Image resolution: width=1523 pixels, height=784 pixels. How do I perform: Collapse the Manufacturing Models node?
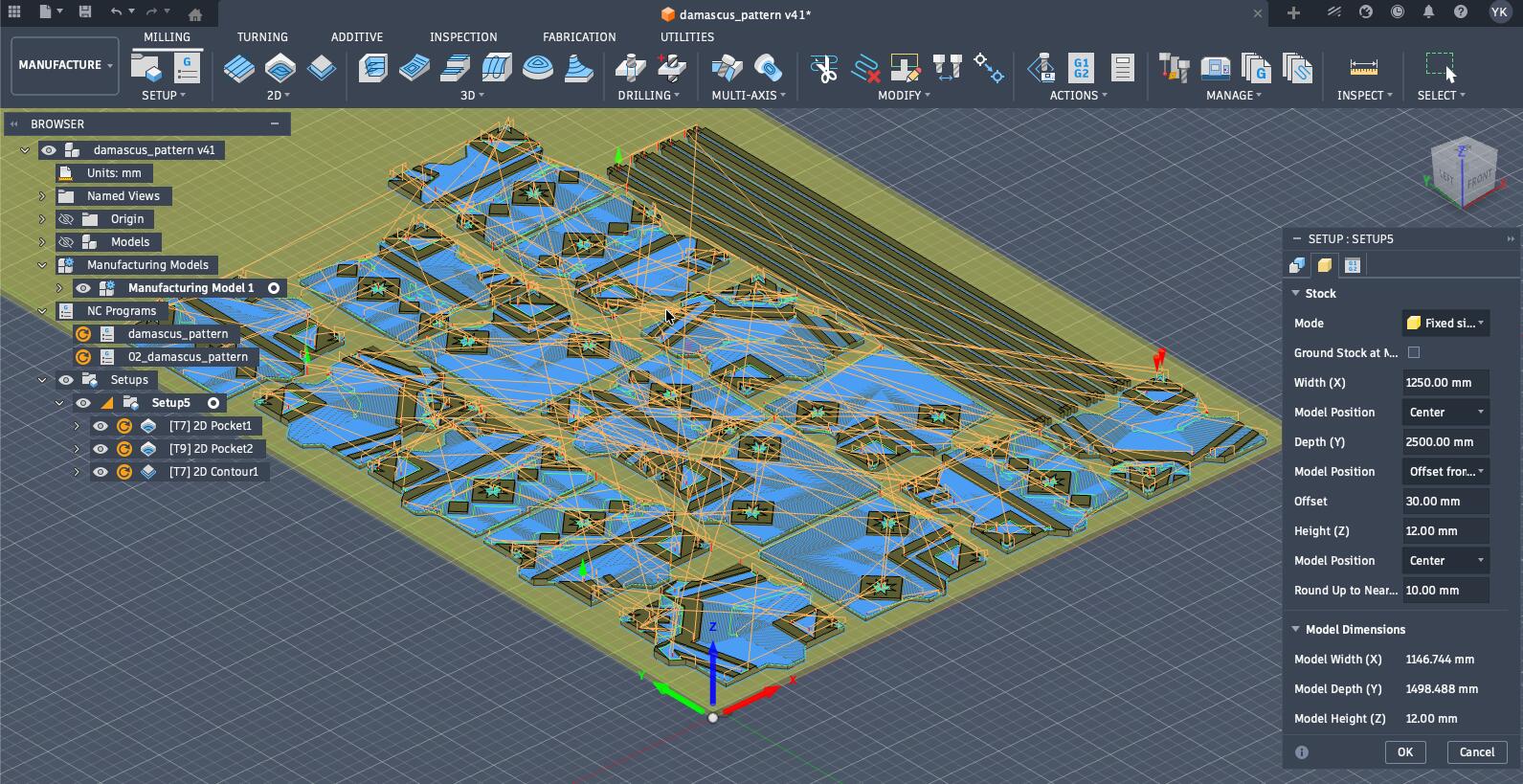point(42,265)
